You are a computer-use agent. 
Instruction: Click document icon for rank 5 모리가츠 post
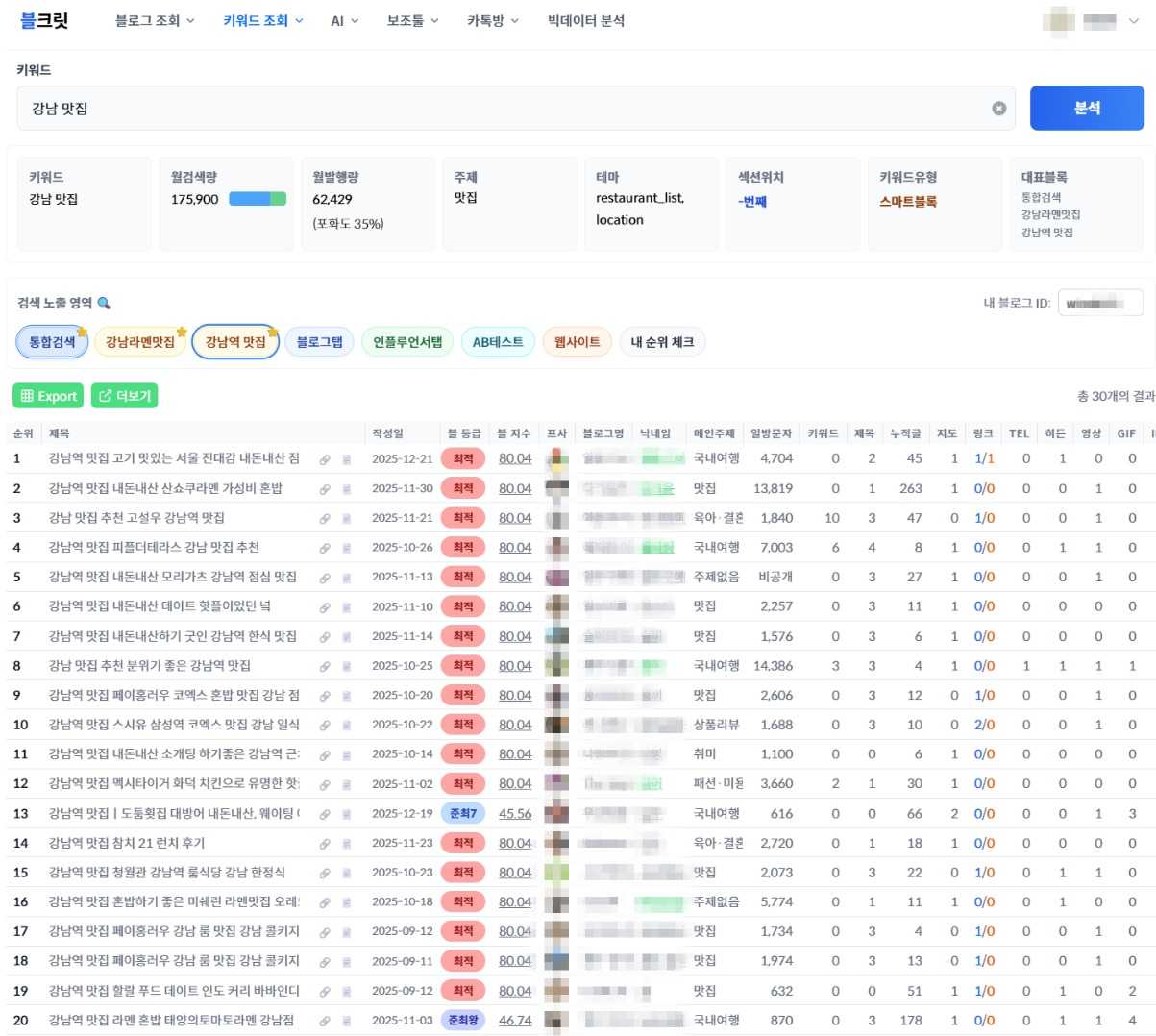[x=347, y=579]
